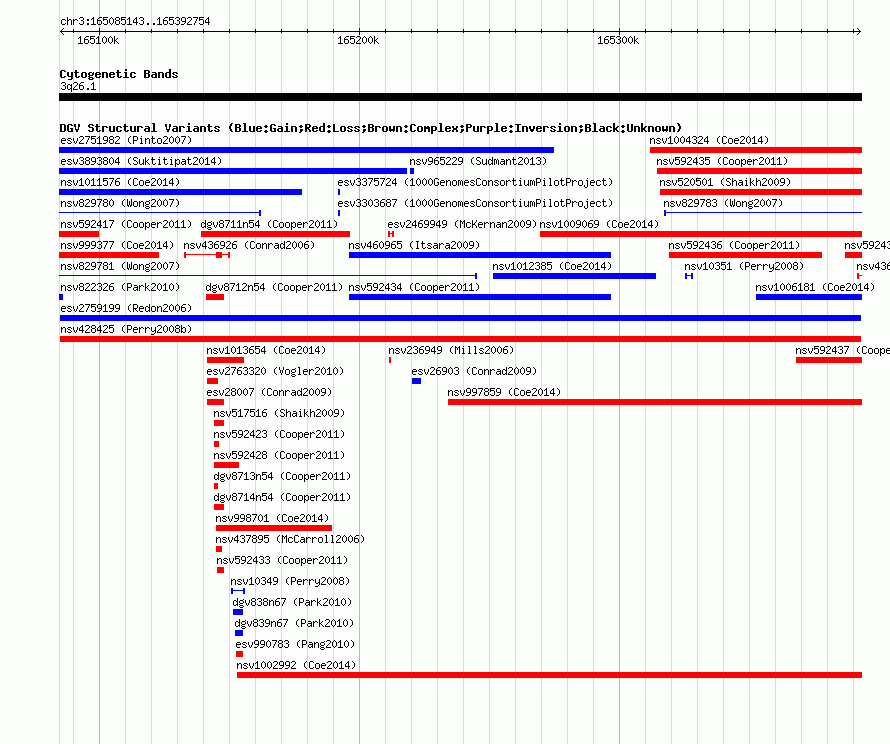Click the esv2751982 (Pinto2007) variant label
The width and height of the screenshot is (890, 744).
click(126, 140)
